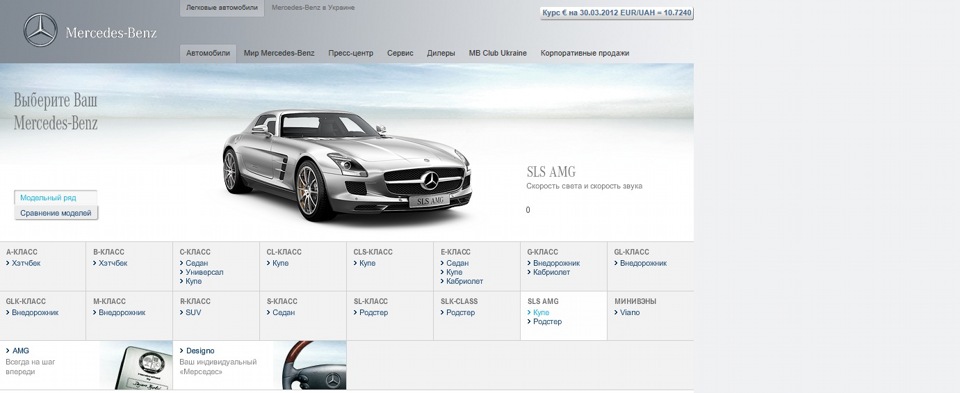Open the Мир Mercedes-Benz menu
Image resolution: width=960 pixels, height=393 pixels.
(x=279, y=53)
